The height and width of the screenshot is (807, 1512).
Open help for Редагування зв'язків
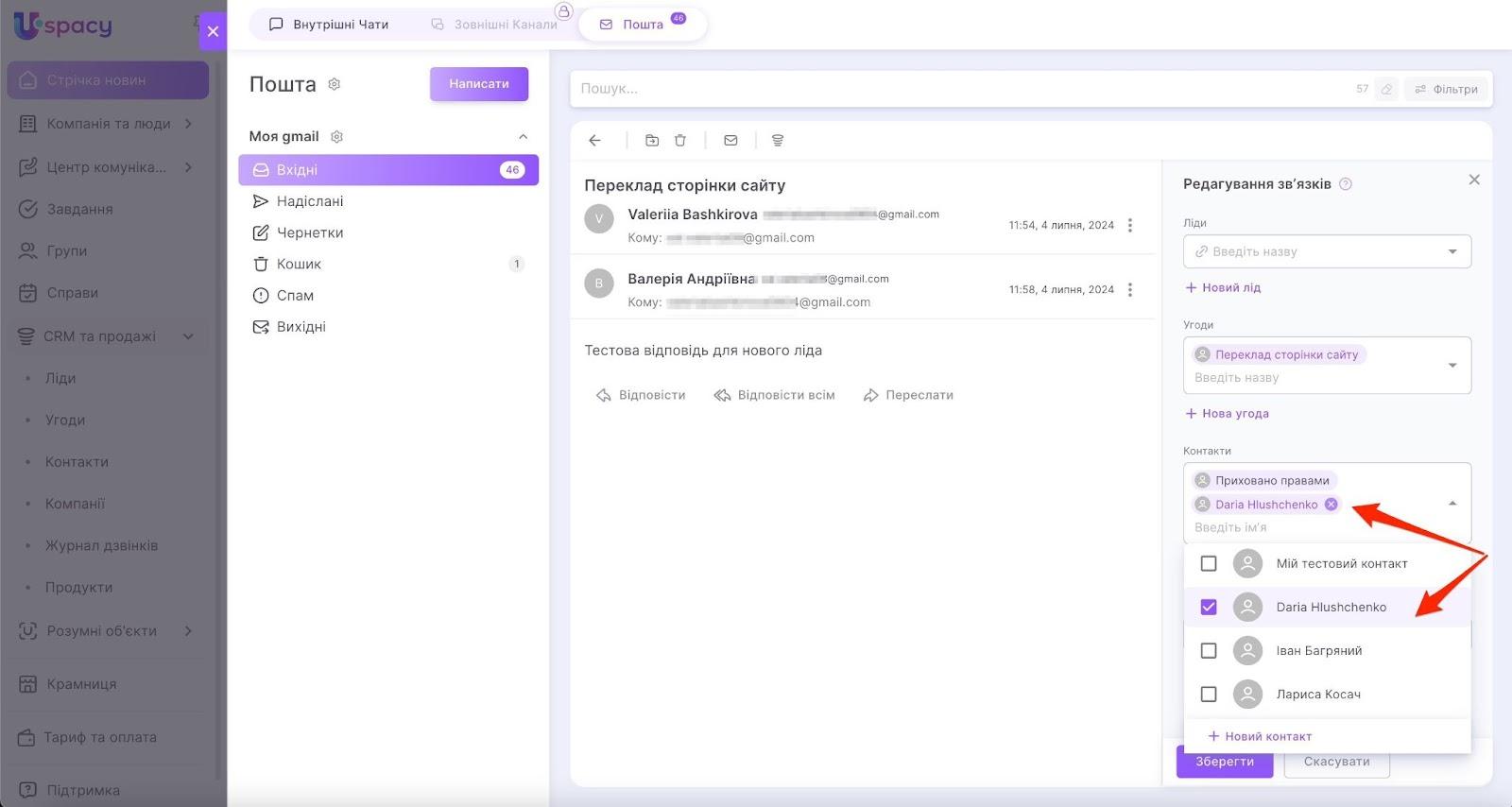pos(1346,184)
